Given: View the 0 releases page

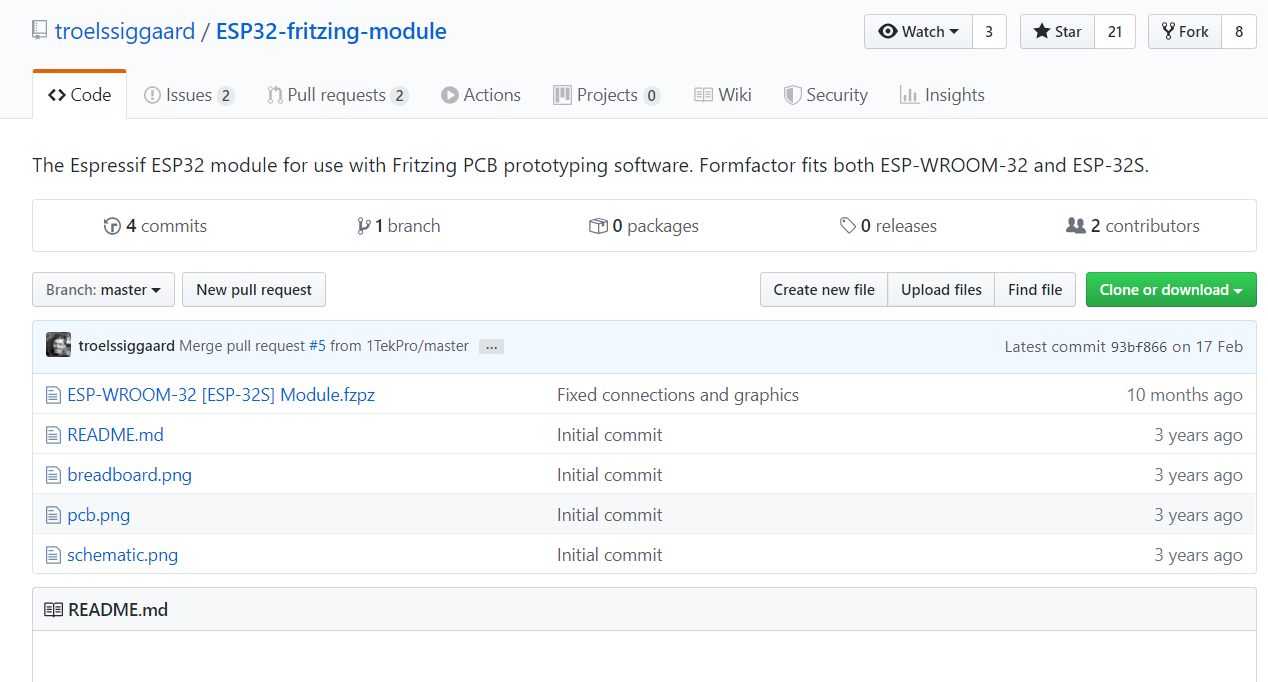Looking at the screenshot, I should [x=888, y=226].
